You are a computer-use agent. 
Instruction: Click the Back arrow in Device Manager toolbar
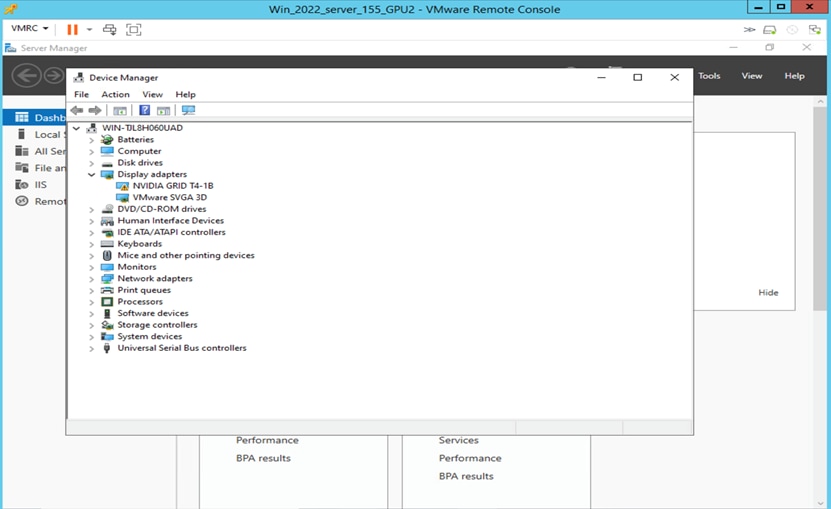77,110
